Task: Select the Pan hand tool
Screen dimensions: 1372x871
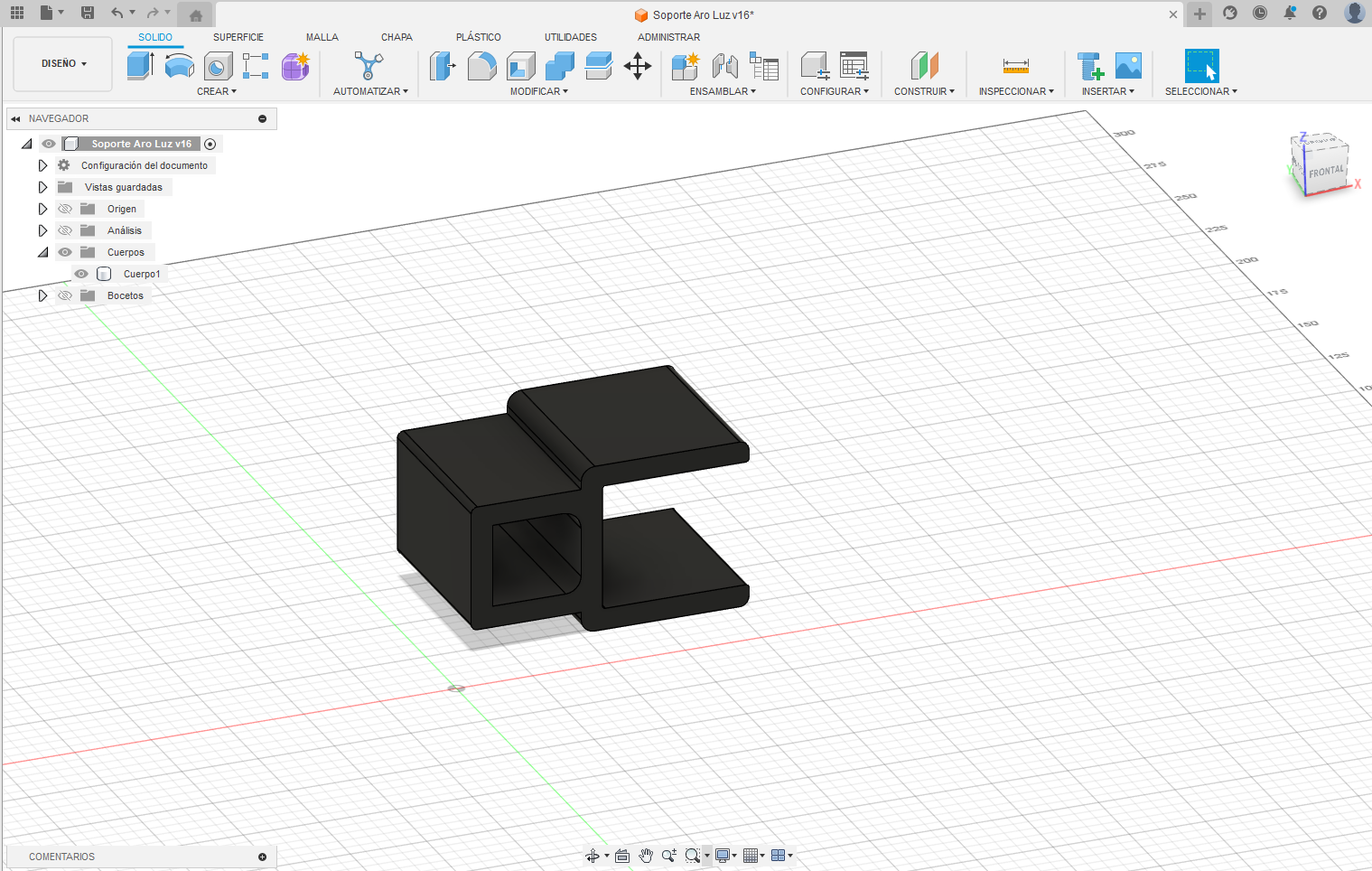Action: pyautogui.click(x=646, y=856)
